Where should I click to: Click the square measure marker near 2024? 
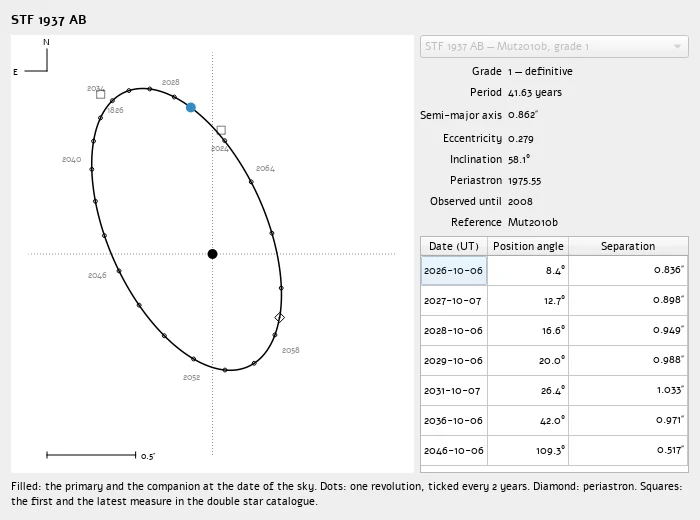(221, 130)
